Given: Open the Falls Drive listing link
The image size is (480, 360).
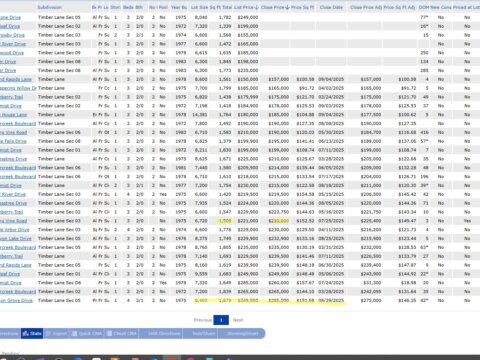Looking at the screenshot, I should pyautogui.click(x=13, y=141).
